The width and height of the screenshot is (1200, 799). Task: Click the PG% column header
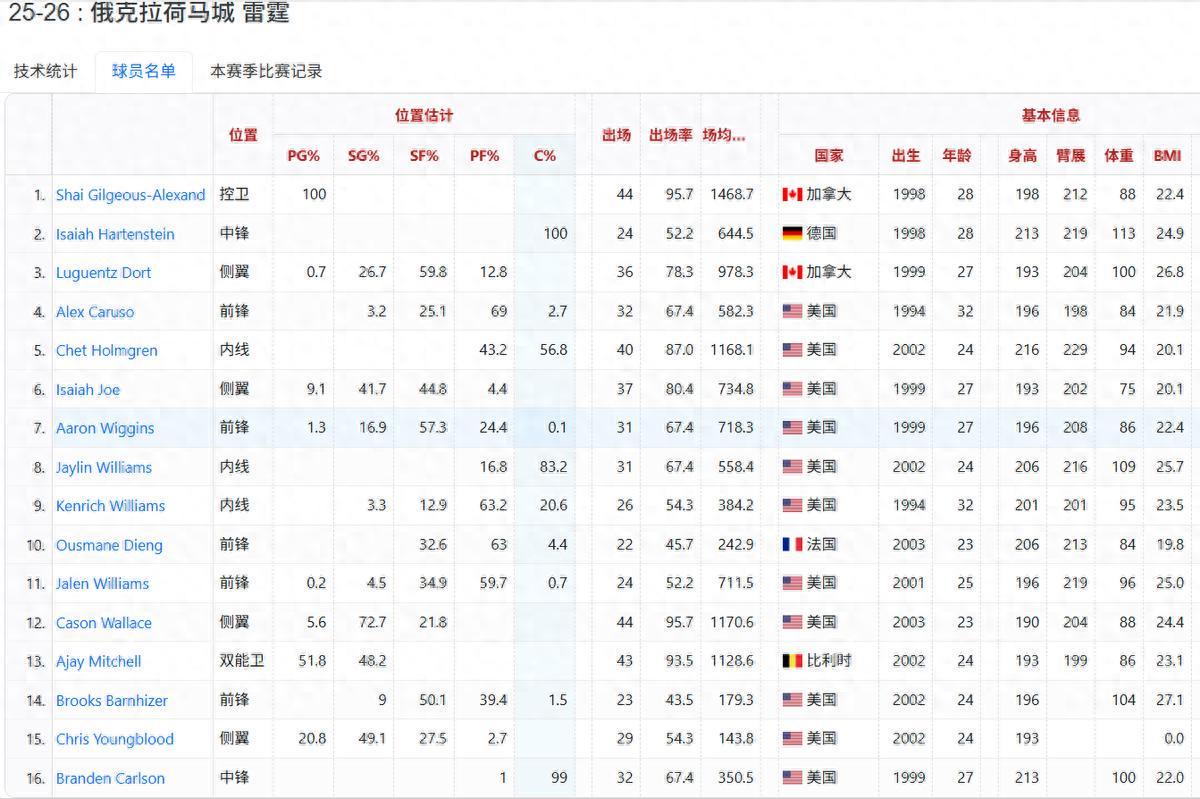305,155
